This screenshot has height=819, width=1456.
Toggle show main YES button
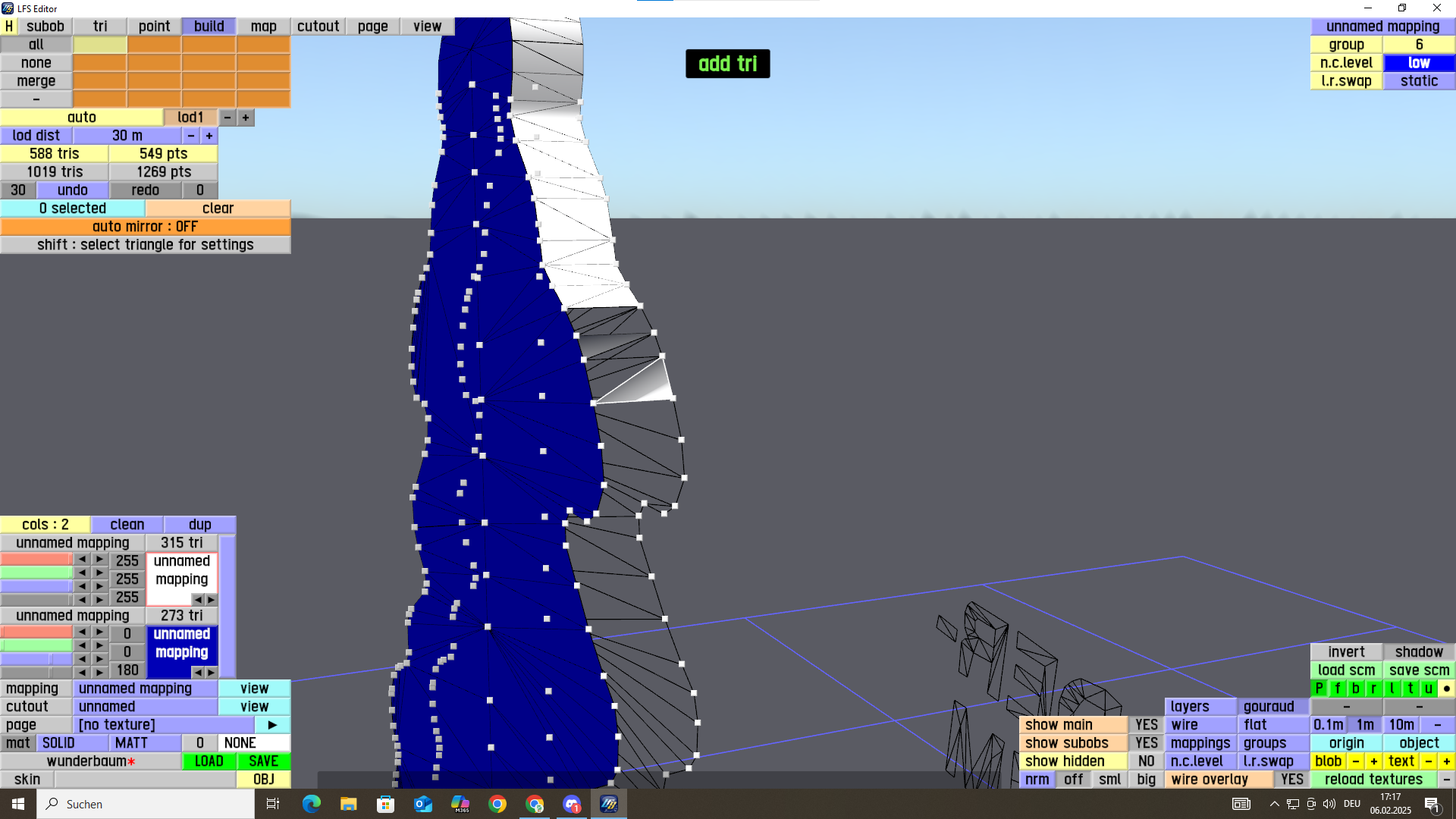1146,725
